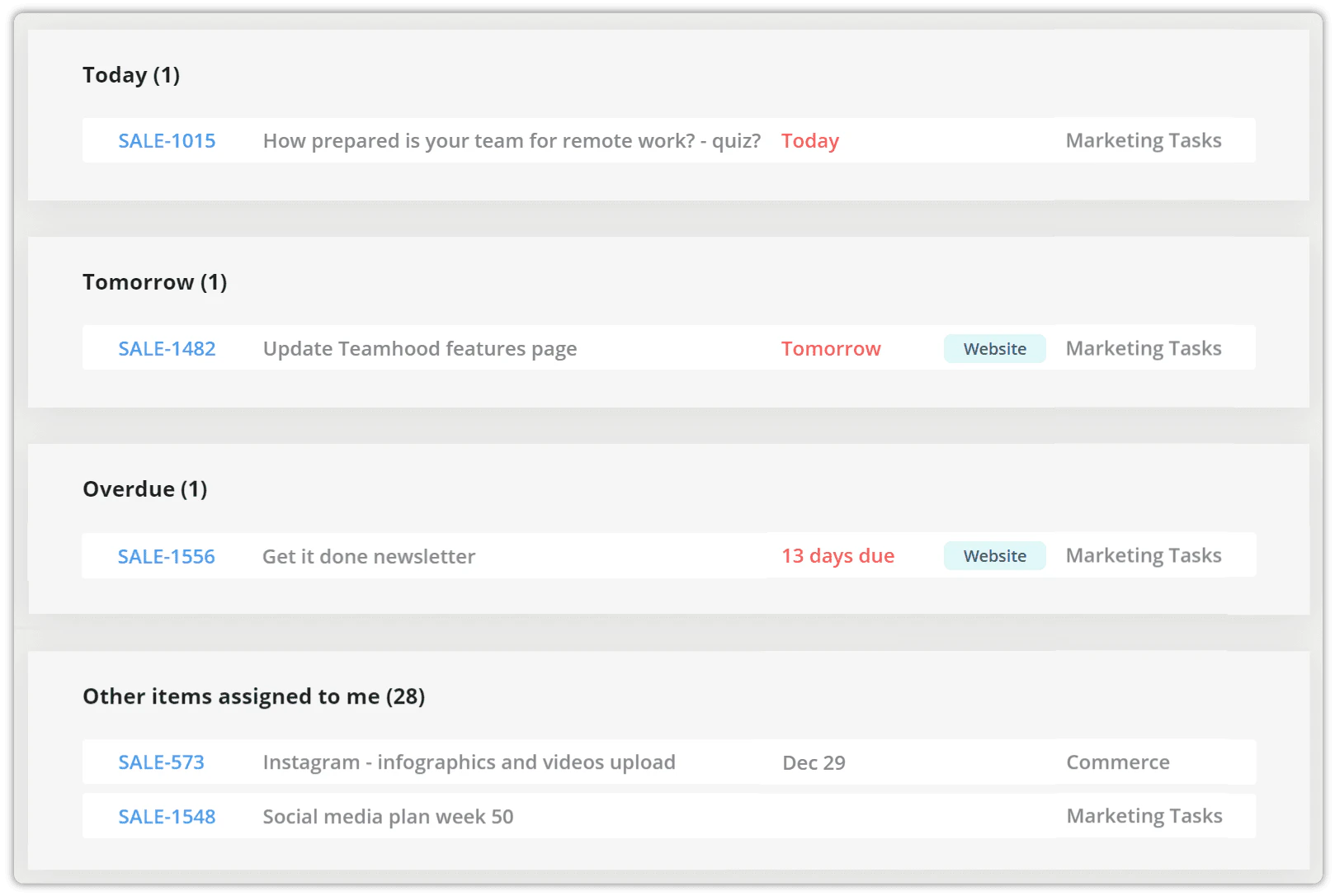This screenshot has width=1335, height=896.
Task: Open the Commerce board label
Action: 1117,762
